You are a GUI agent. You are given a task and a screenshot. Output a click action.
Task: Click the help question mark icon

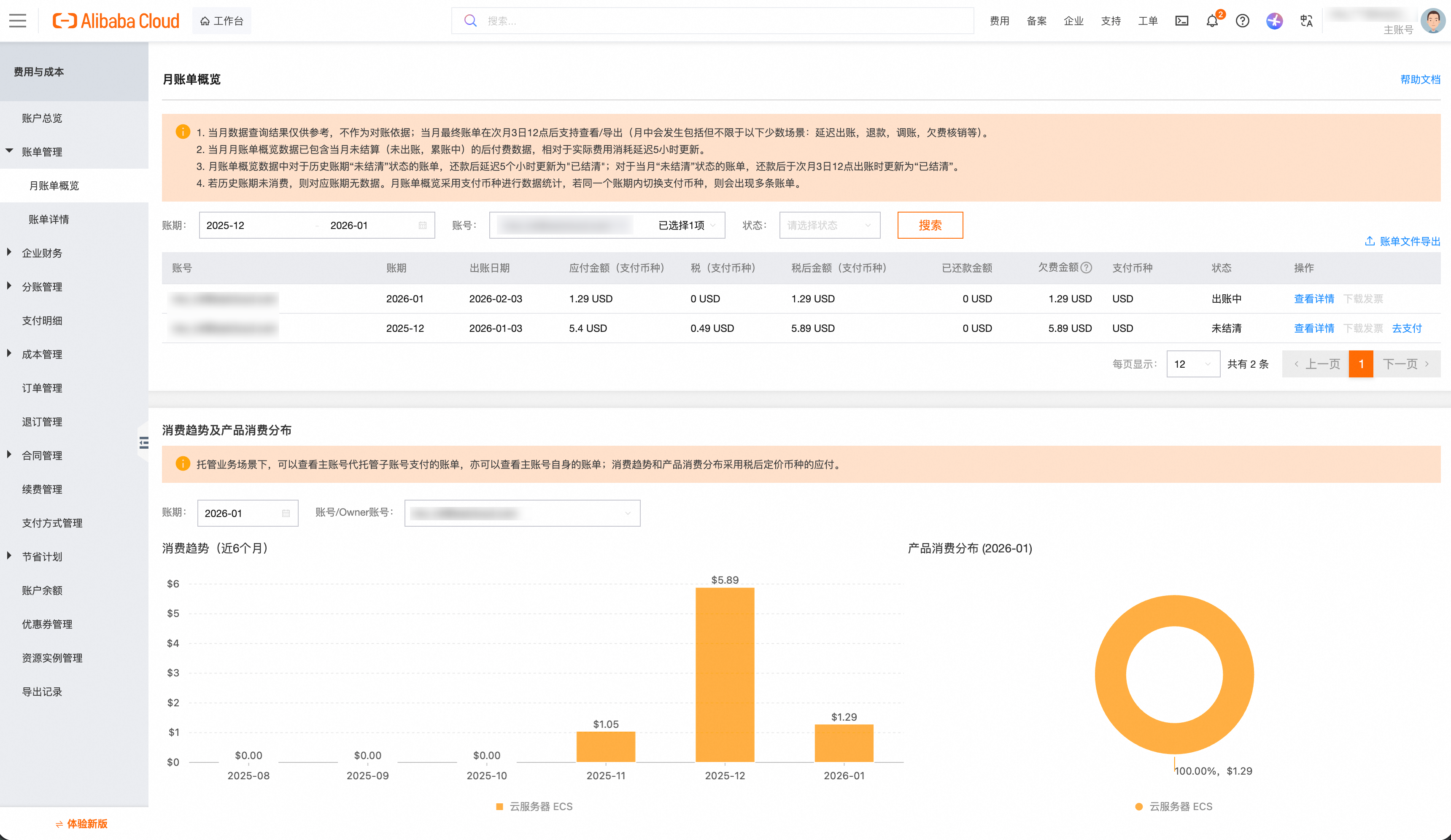(x=1243, y=21)
